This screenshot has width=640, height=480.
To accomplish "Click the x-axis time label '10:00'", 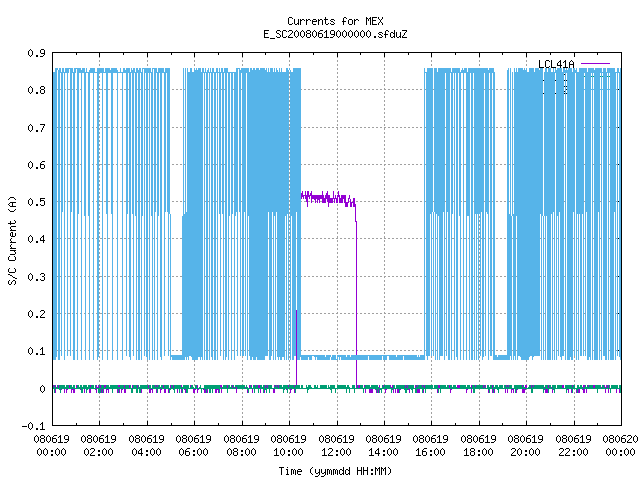I will [x=288, y=452].
